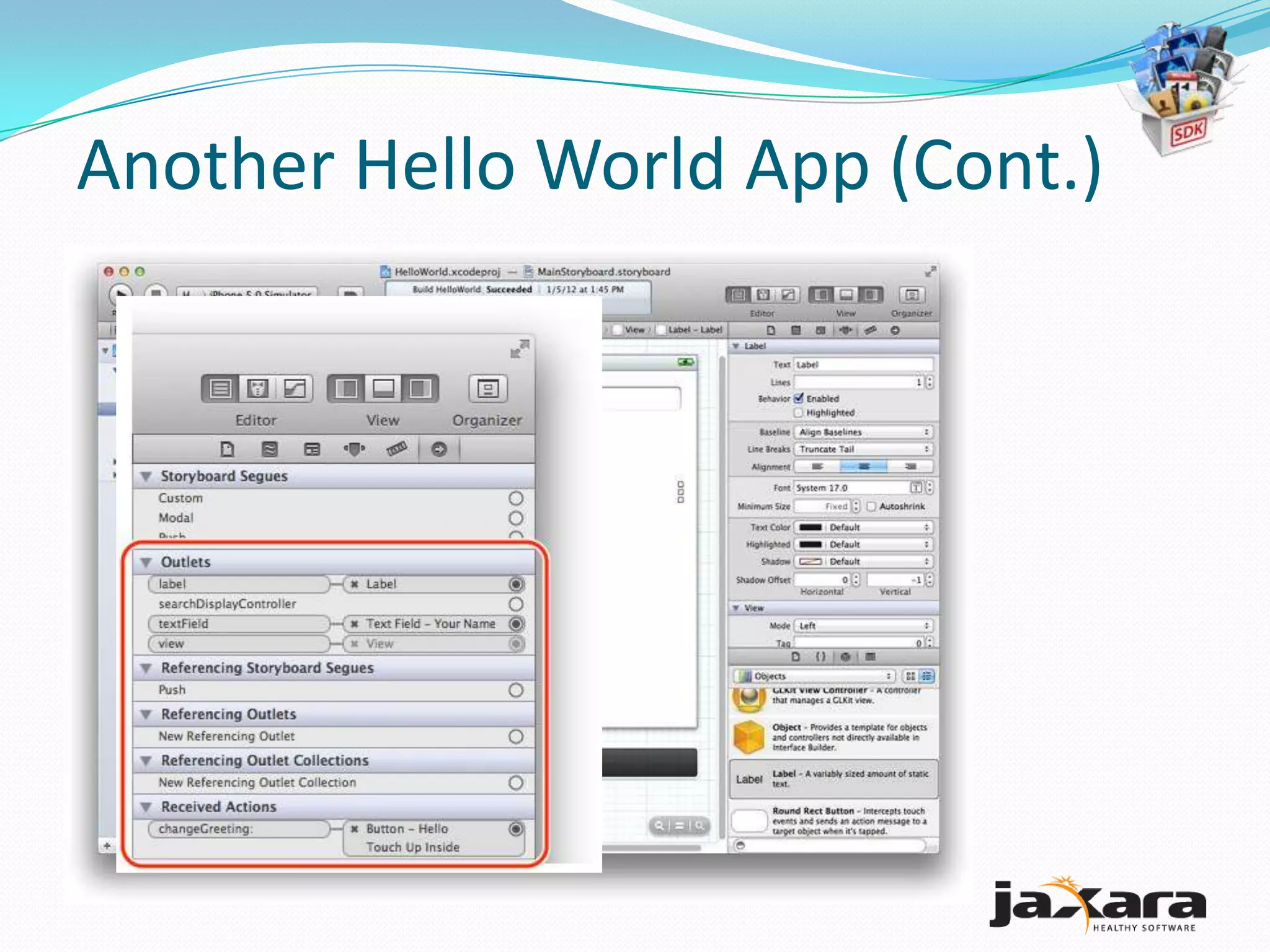Disconnect the Label outlet with its x
Viewport: 1270px width, 952px height.
coord(355,584)
